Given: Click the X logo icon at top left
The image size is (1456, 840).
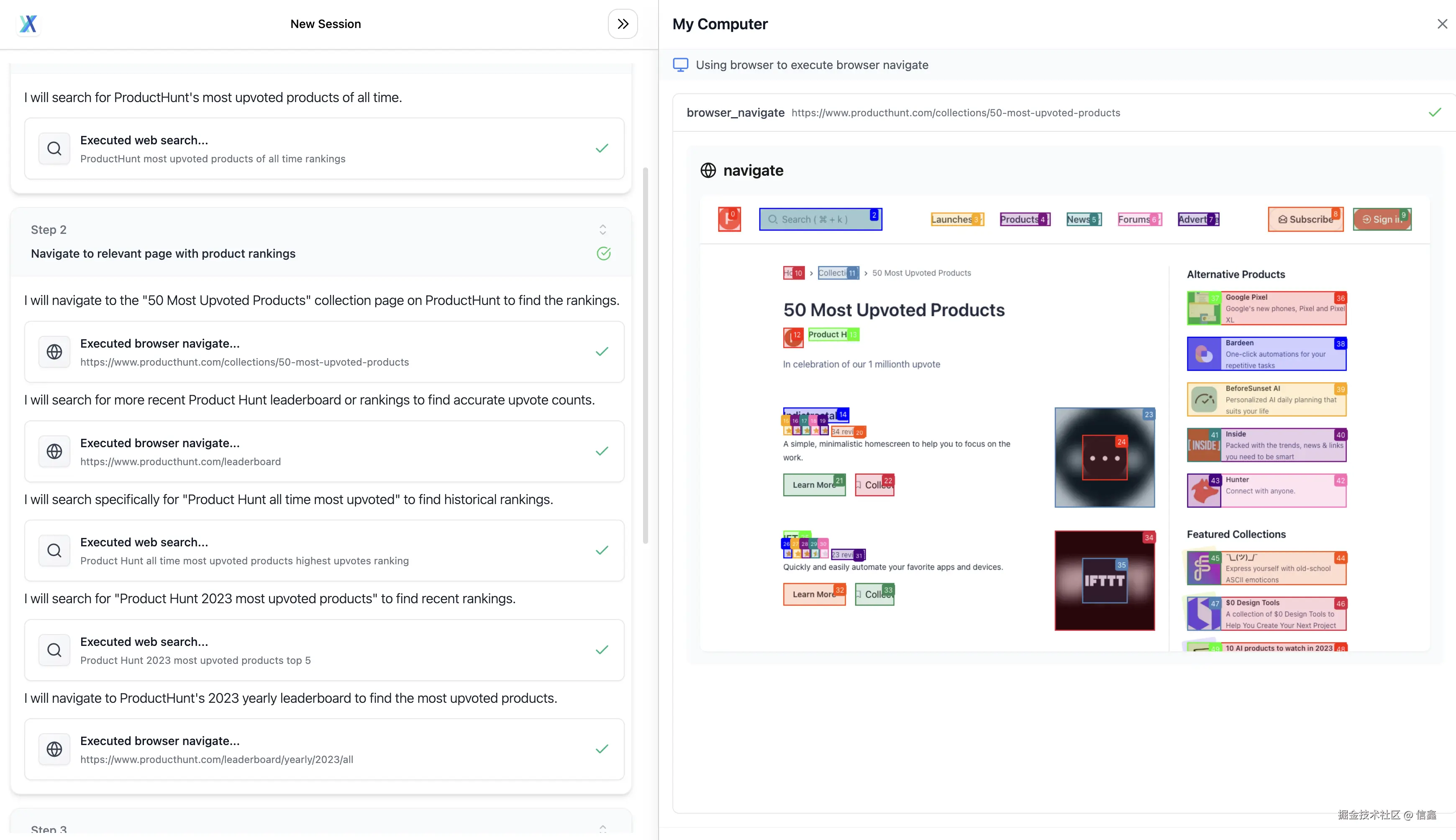Looking at the screenshot, I should click(x=28, y=24).
